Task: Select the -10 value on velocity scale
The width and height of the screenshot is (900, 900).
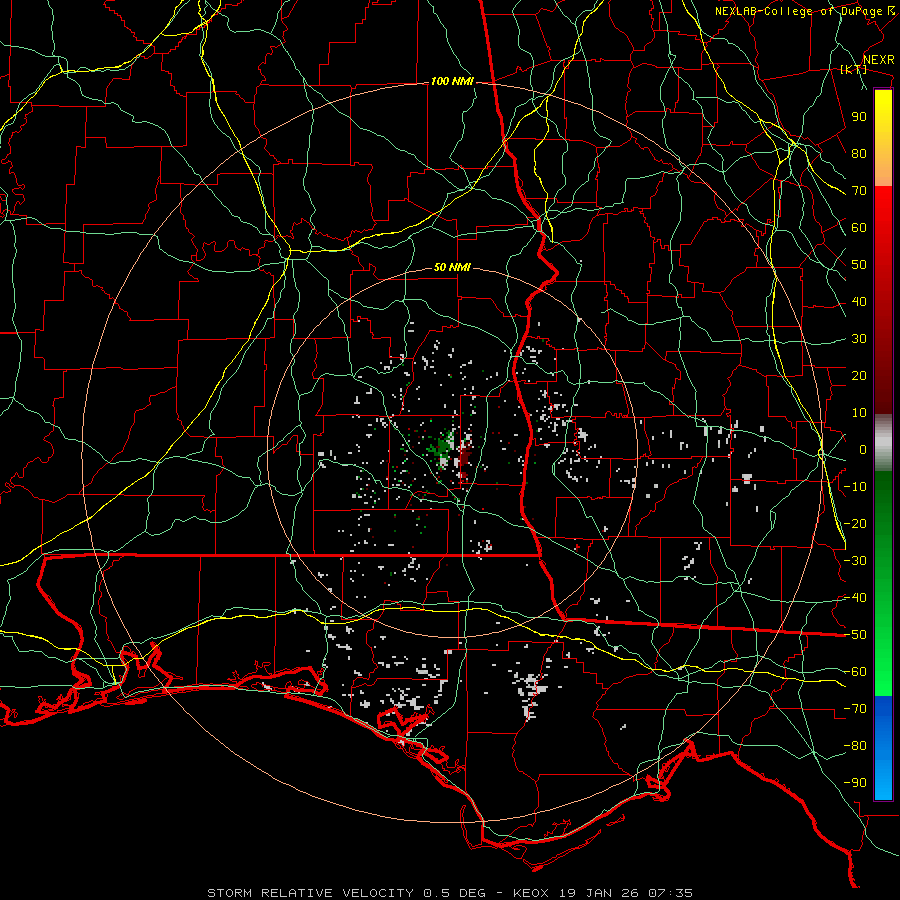Action: click(x=855, y=487)
